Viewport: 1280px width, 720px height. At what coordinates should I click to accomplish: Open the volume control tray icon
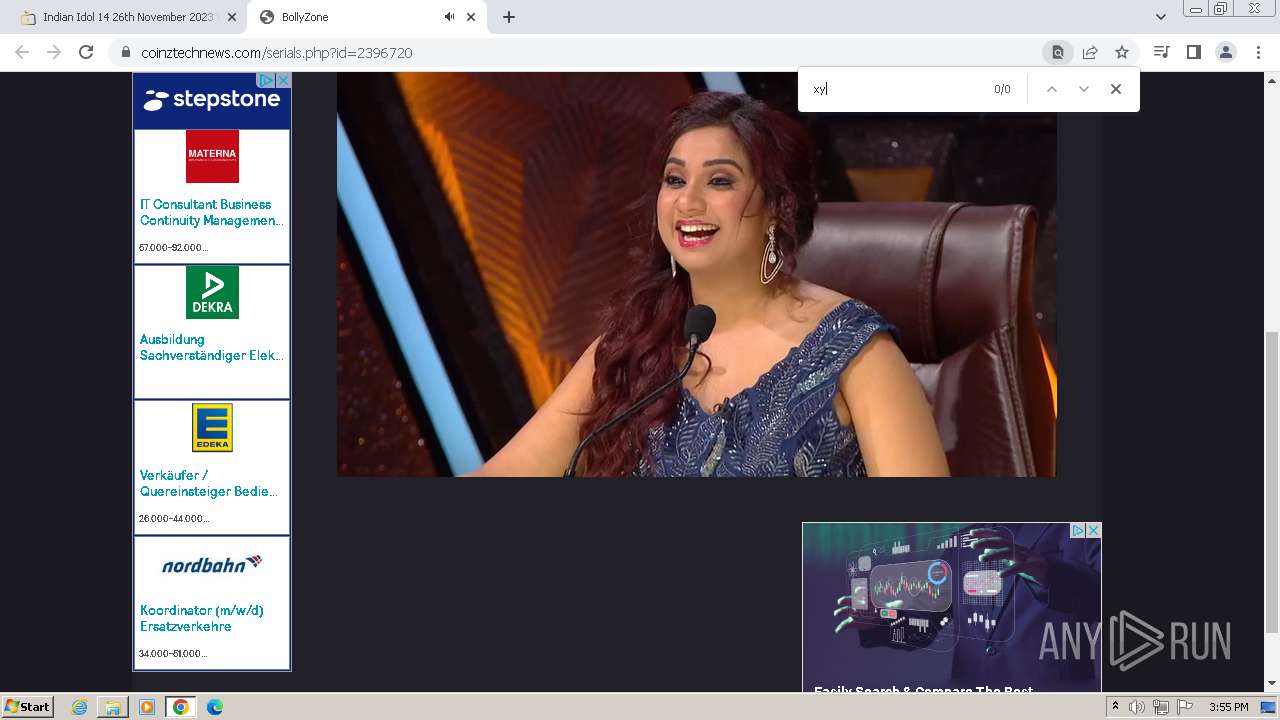pyautogui.click(x=1137, y=707)
